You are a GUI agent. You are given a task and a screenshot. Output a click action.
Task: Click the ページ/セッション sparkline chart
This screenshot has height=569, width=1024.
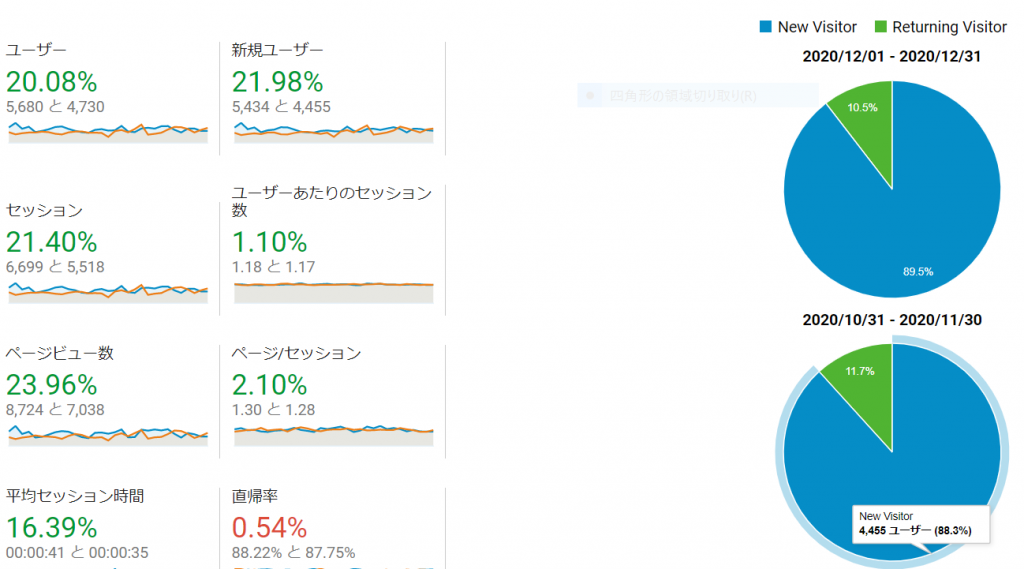coord(334,435)
